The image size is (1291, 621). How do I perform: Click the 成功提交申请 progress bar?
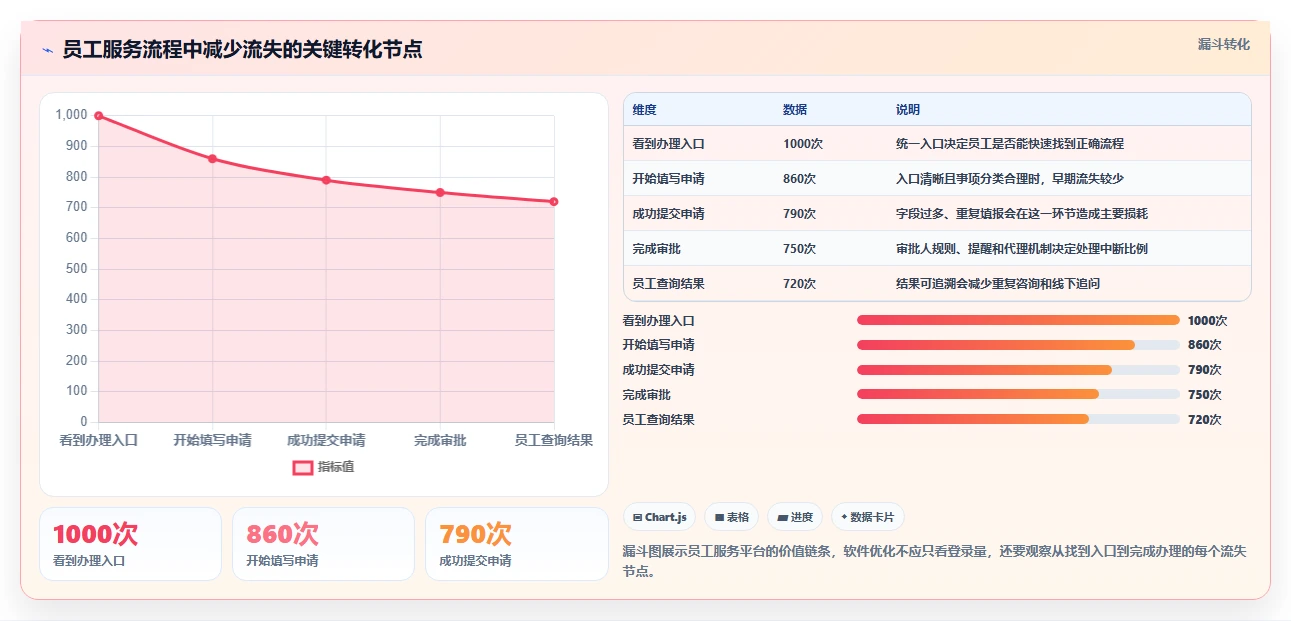(x=1018, y=370)
